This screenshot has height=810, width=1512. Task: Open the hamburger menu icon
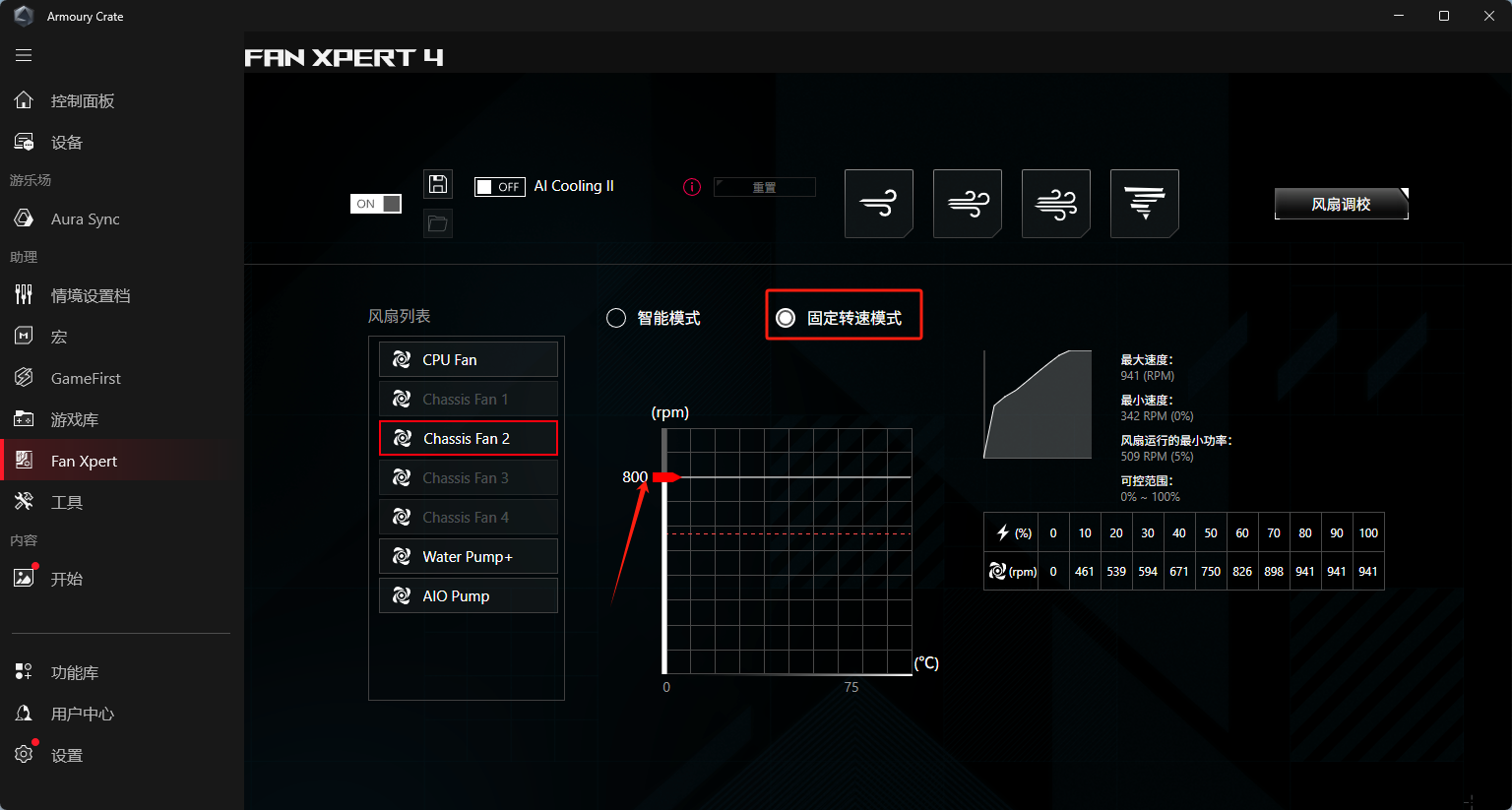tap(24, 55)
